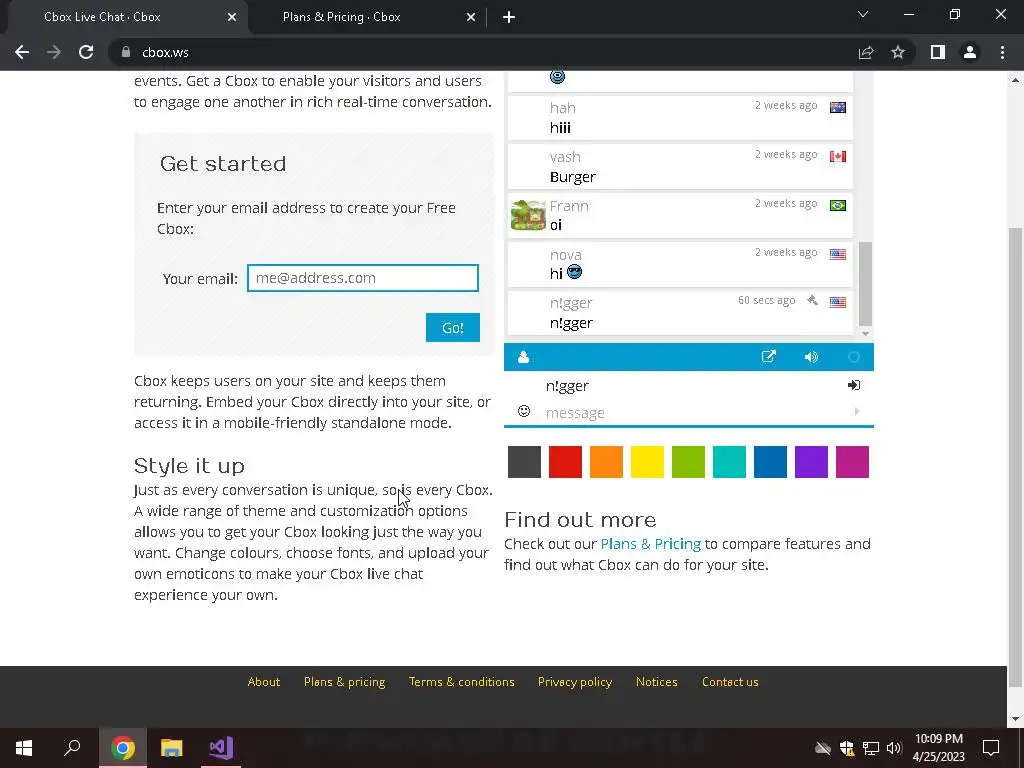Screen dimensions: 1024x768
Task: Choose the orange theme swatch
Action: [x=606, y=462]
